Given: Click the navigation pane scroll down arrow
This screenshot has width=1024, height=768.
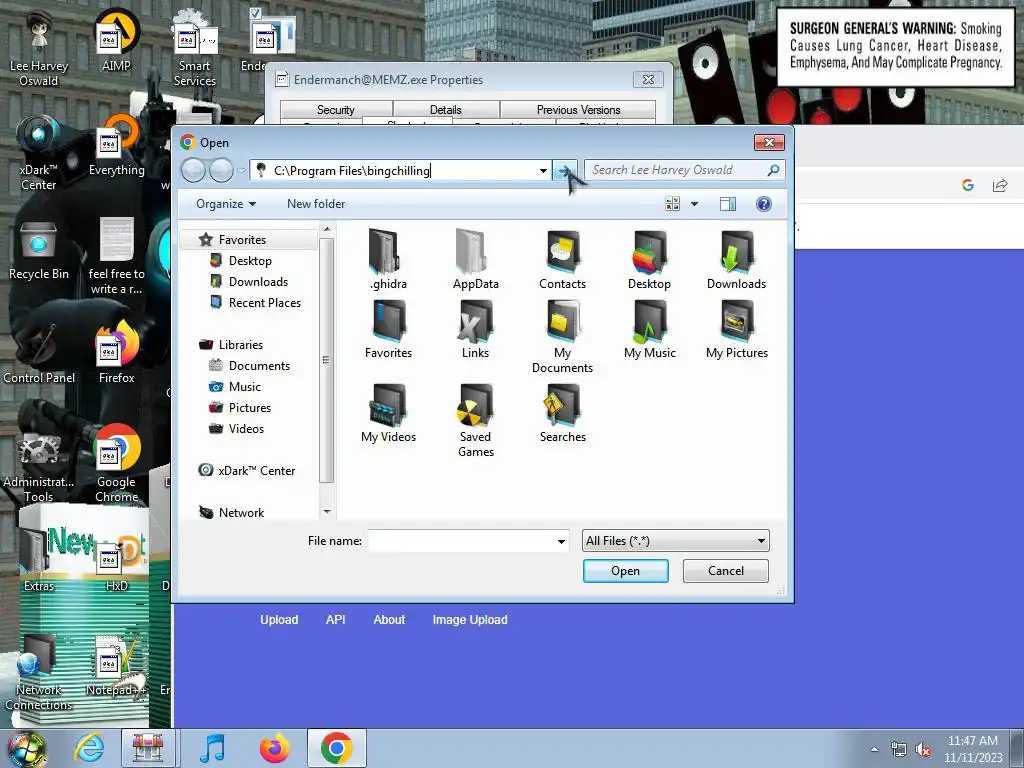Looking at the screenshot, I should point(327,511).
